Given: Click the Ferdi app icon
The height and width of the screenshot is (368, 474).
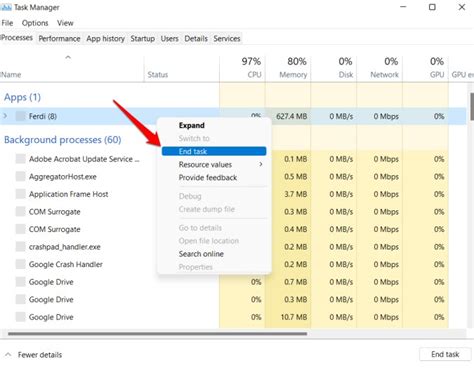Looking at the screenshot, I should click(21, 116).
